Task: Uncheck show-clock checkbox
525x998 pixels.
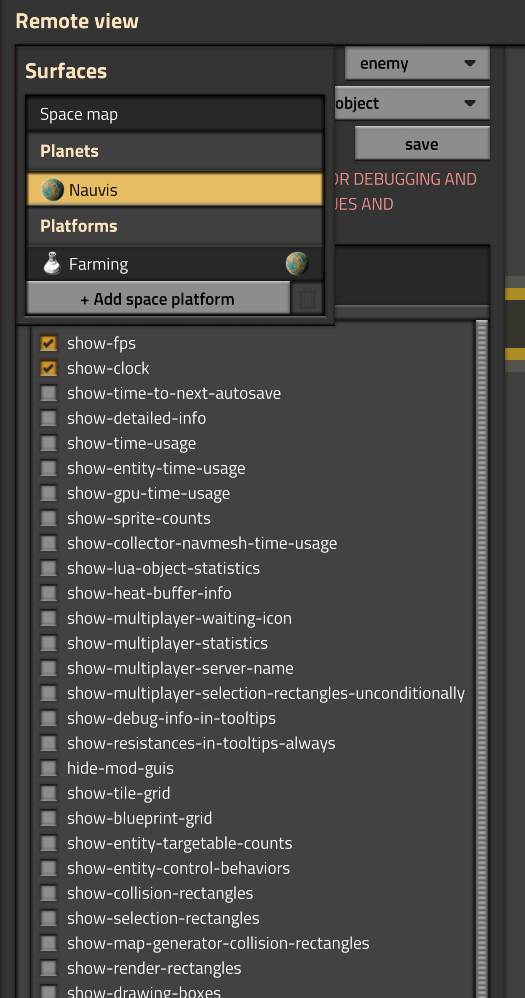Action: pyautogui.click(x=48, y=368)
